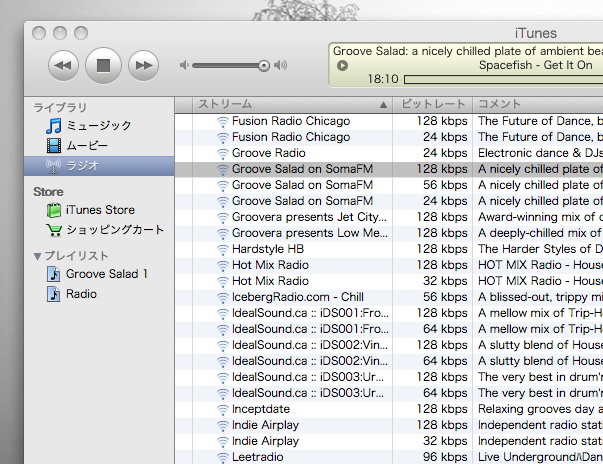Sort by the コメント column header

(x=538, y=105)
